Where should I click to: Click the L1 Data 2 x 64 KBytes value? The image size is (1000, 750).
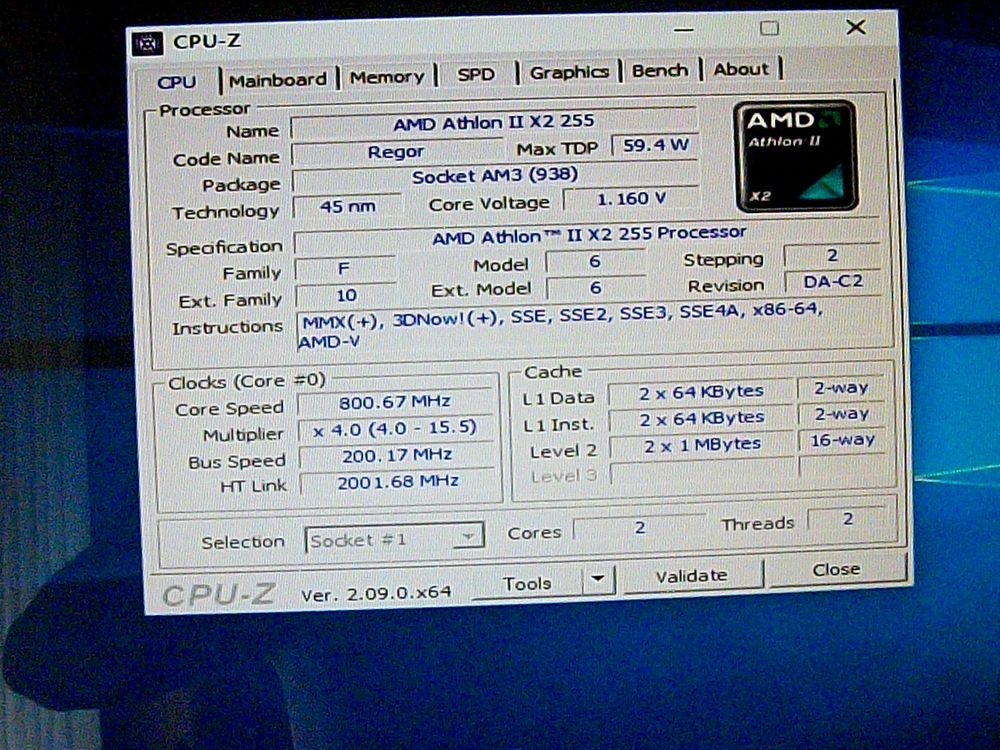[702, 392]
